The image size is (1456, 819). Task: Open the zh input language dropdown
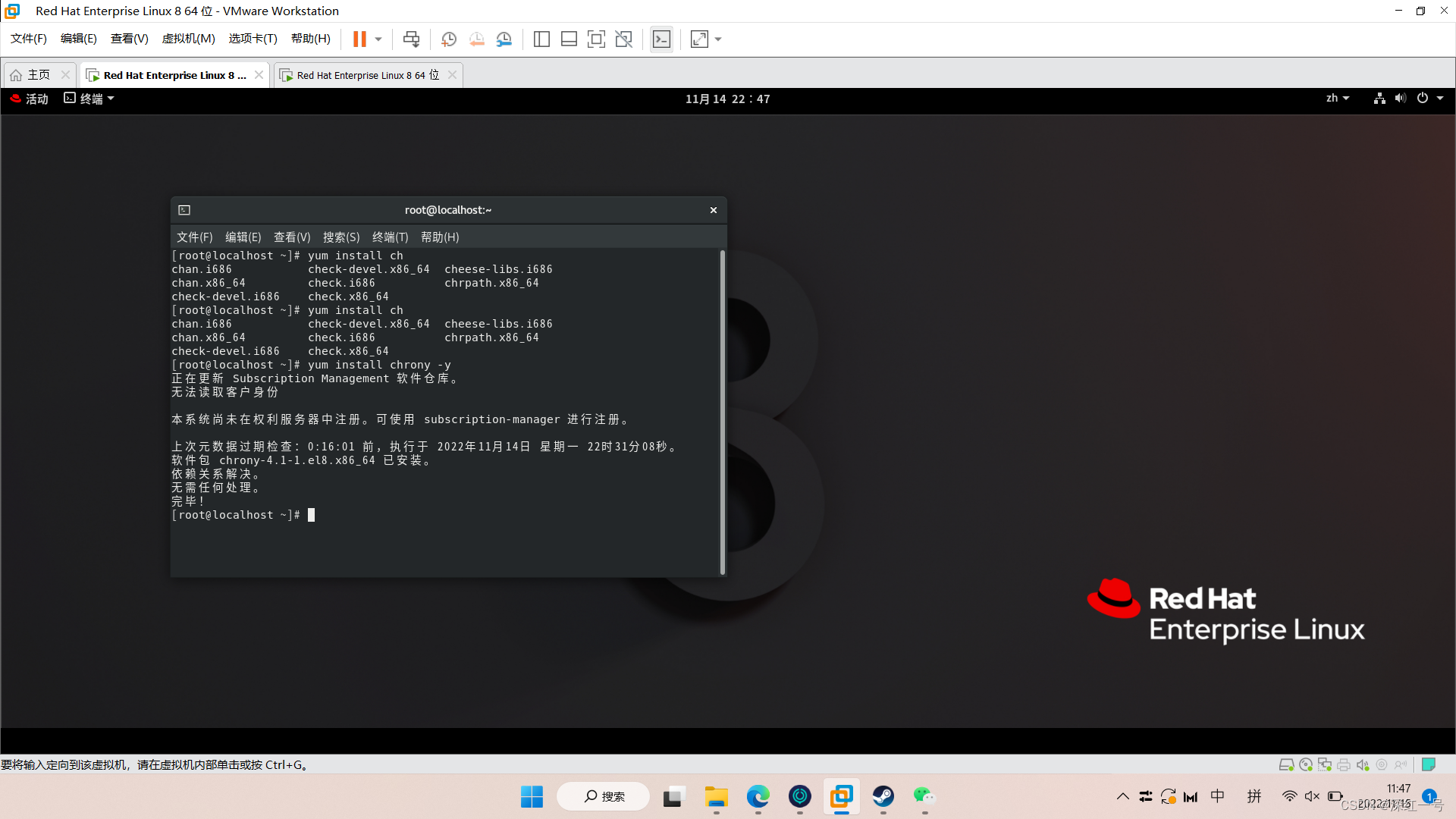click(1337, 99)
